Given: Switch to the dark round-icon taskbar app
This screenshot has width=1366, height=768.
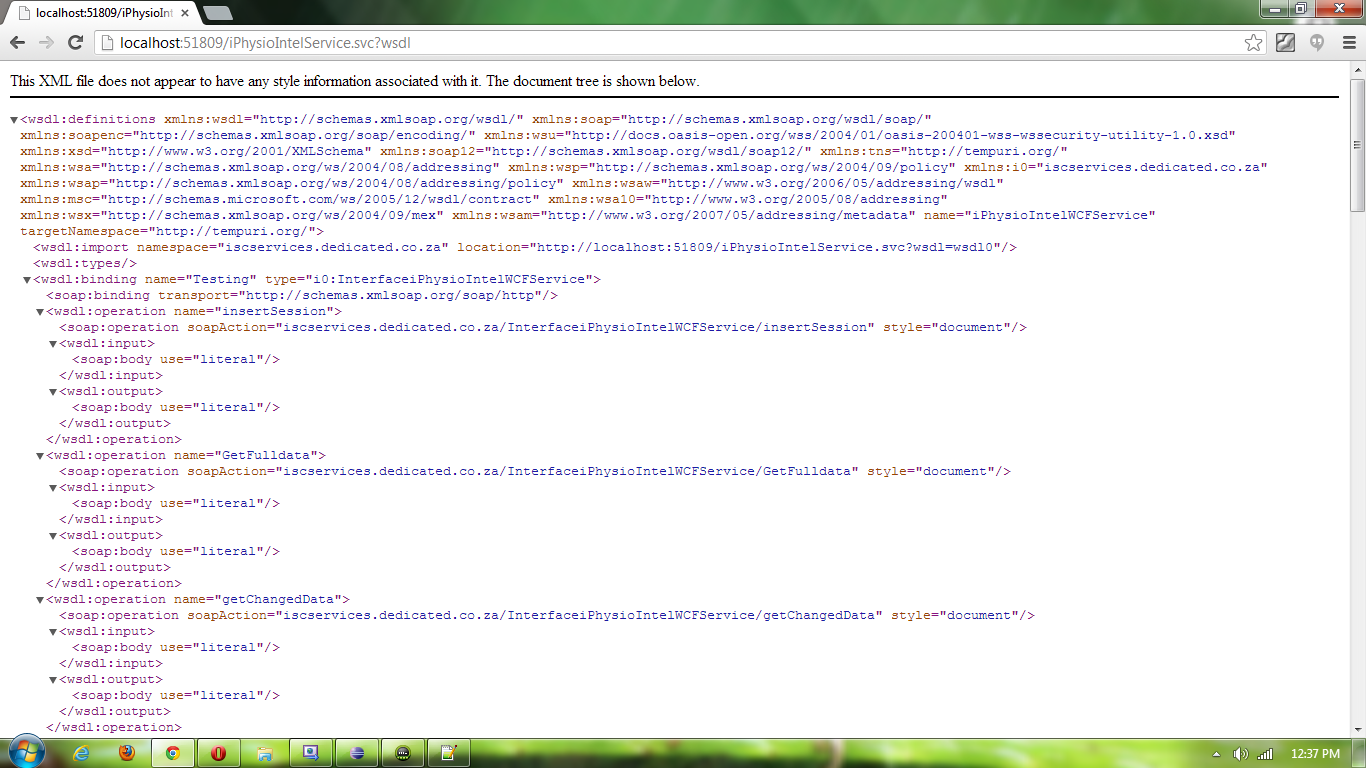Looking at the screenshot, I should pyautogui.click(x=402, y=753).
